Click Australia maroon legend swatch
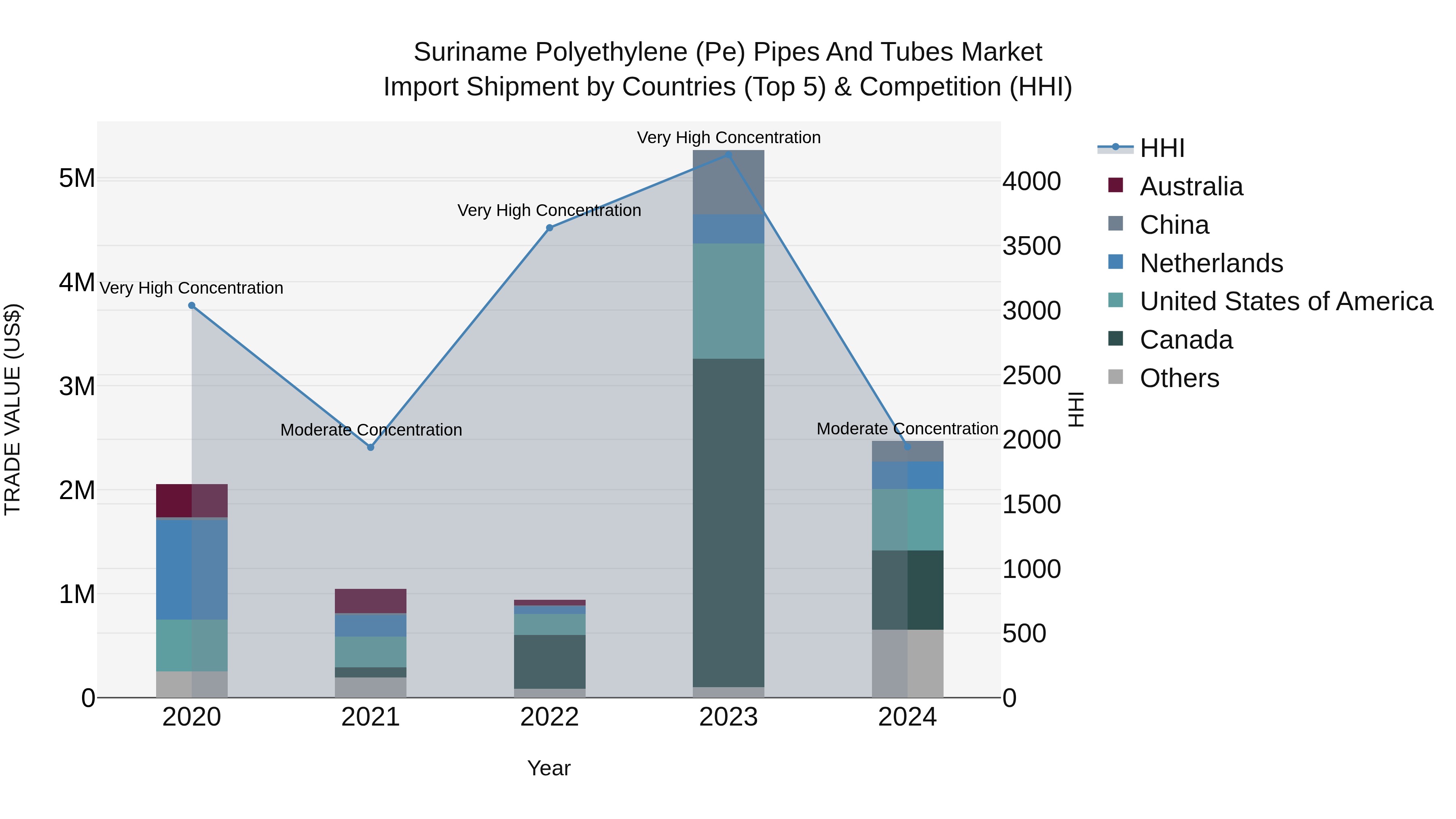This screenshot has height=819, width=1456. [x=1116, y=185]
